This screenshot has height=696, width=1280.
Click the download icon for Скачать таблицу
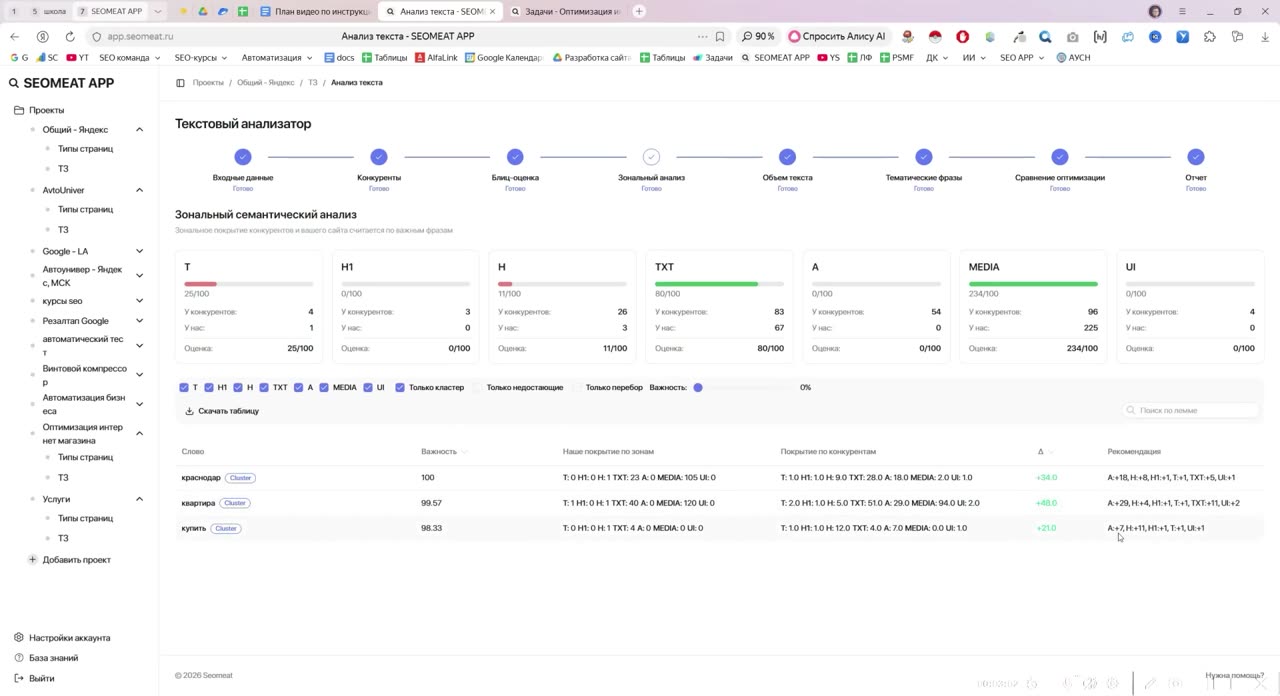[189, 411]
